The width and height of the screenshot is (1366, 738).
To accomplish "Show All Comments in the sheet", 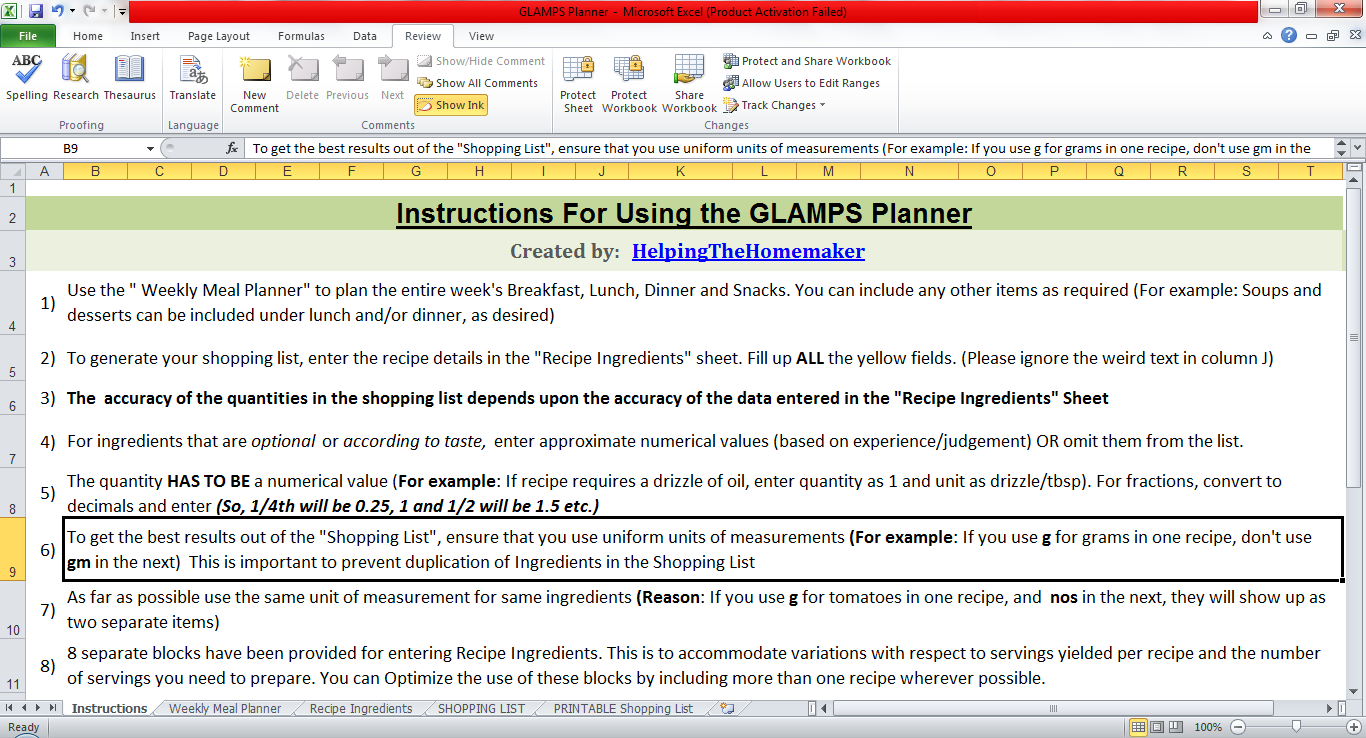I will click(478, 83).
